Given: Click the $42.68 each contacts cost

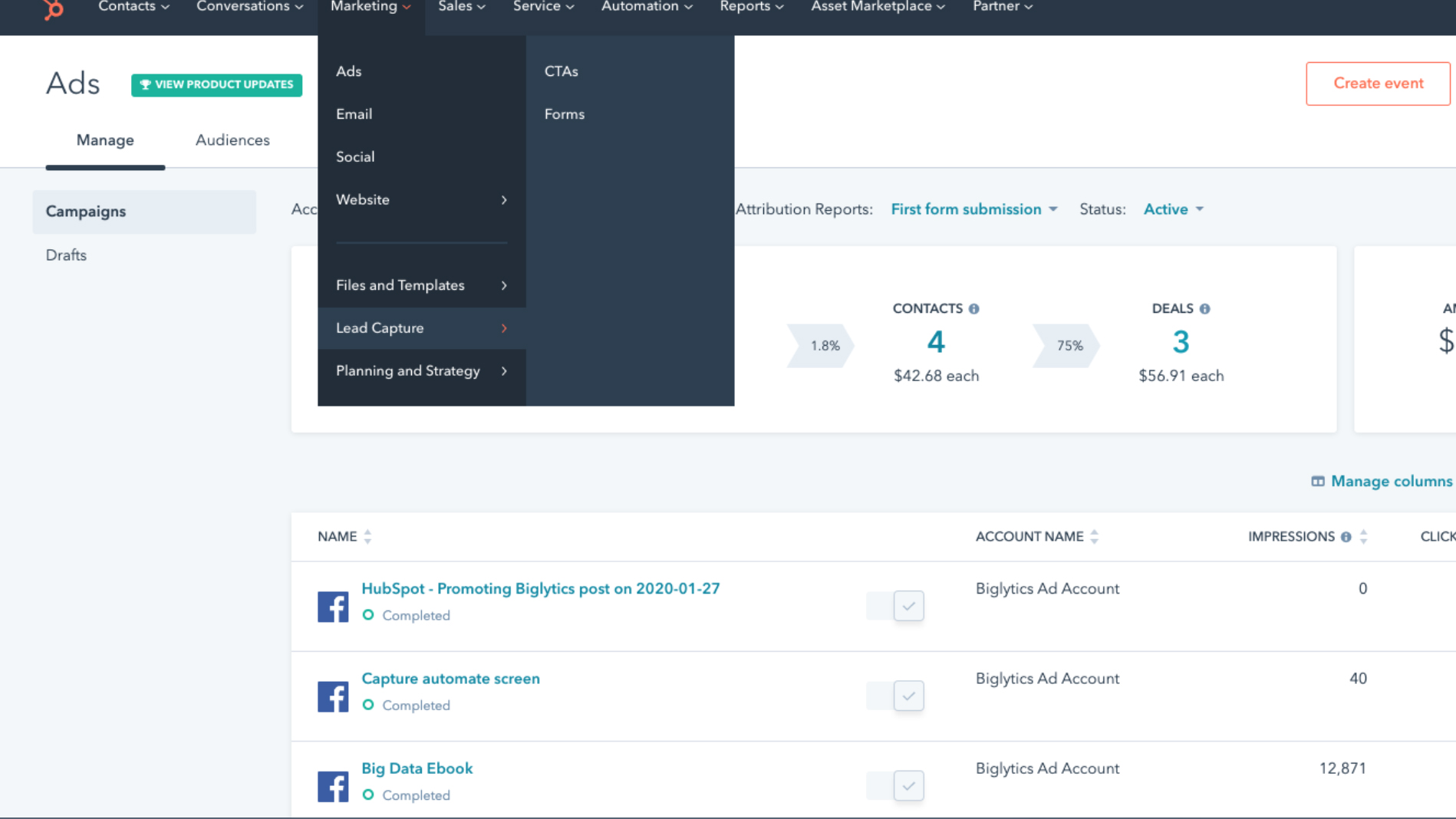Looking at the screenshot, I should tap(936, 376).
